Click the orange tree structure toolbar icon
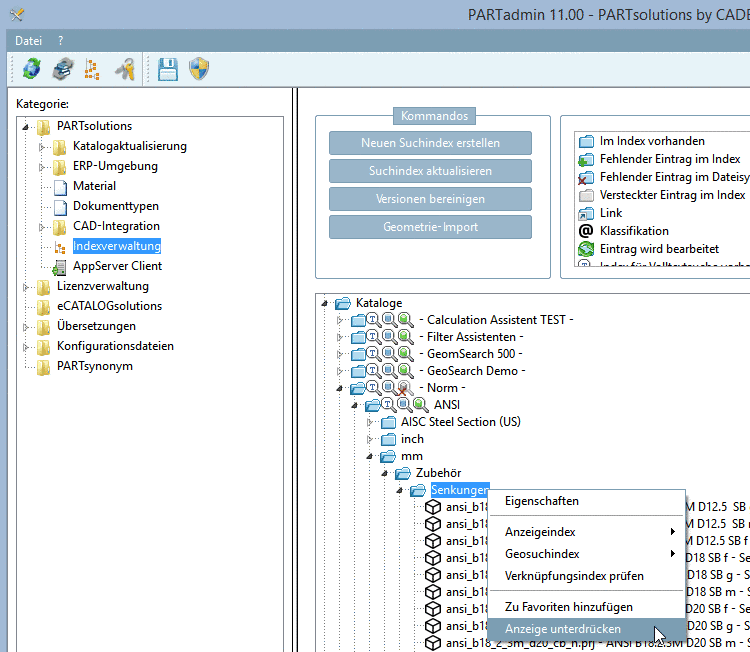Viewport: 750px width, 652px height. [x=92, y=68]
